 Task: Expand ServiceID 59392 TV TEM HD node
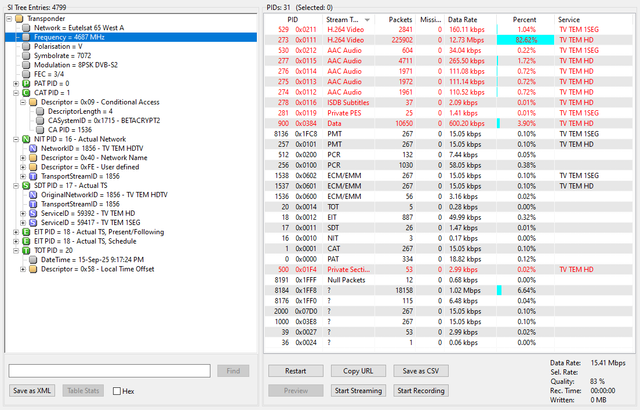[23, 213]
